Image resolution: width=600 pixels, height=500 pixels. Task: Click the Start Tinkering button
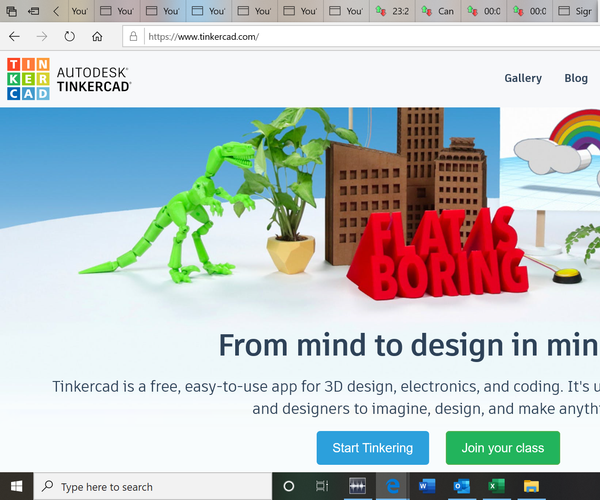coord(373,448)
